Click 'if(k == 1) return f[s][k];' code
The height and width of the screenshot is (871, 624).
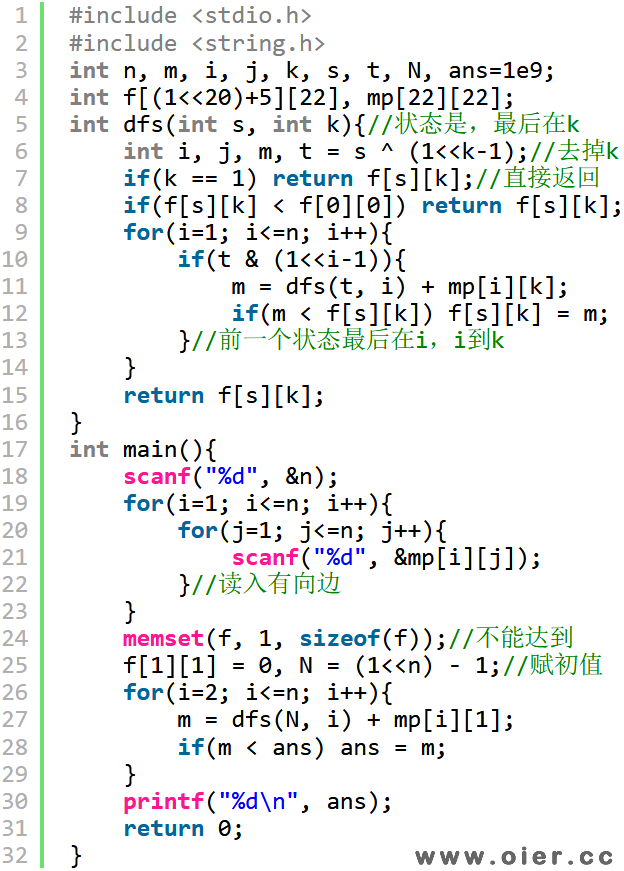[299, 179]
